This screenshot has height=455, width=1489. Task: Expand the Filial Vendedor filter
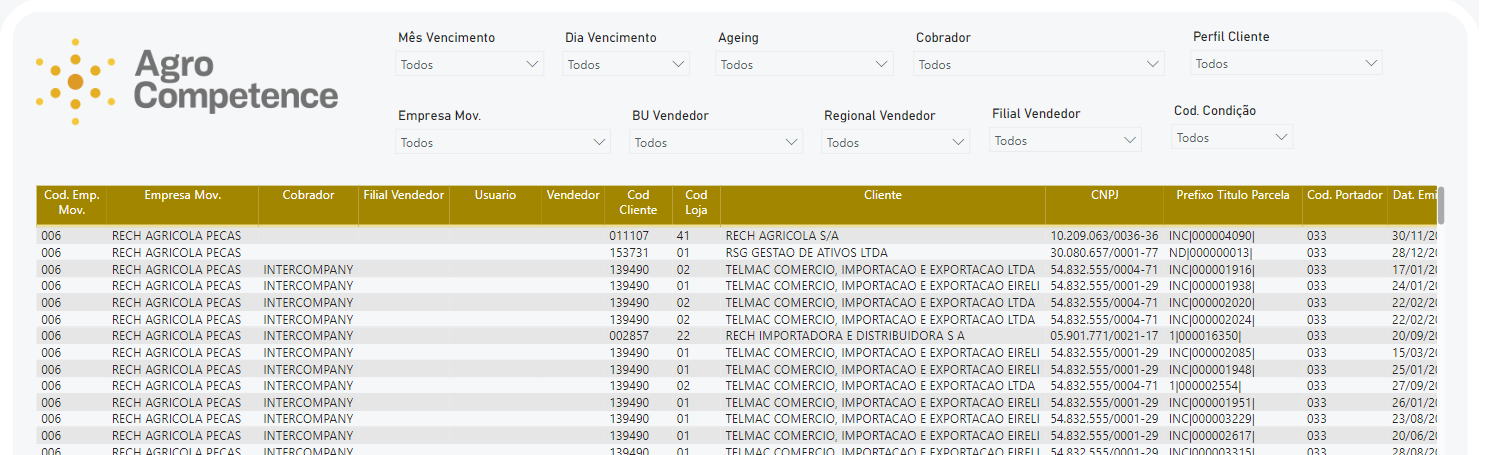click(1066, 141)
